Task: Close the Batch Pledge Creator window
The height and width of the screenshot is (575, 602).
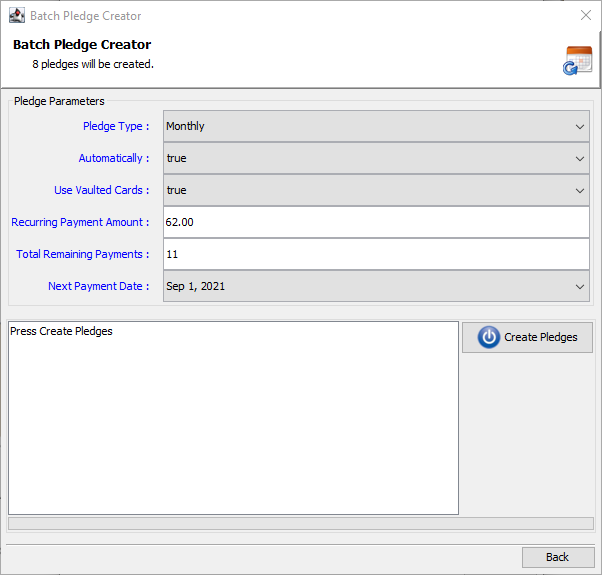Action: [585, 15]
